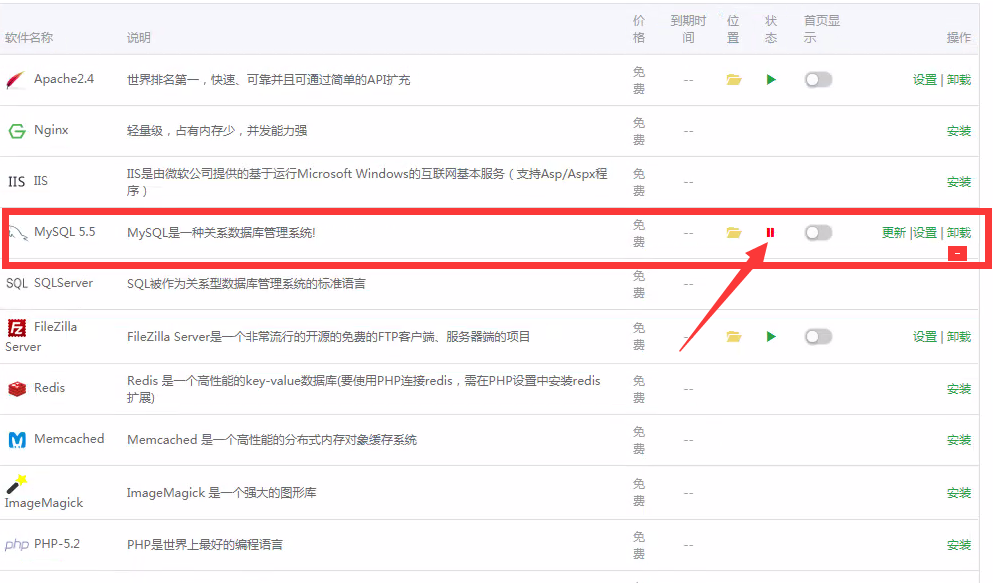This screenshot has height=583, width=993.
Task: Click the Redis red cube logo
Action: [x=17, y=389]
